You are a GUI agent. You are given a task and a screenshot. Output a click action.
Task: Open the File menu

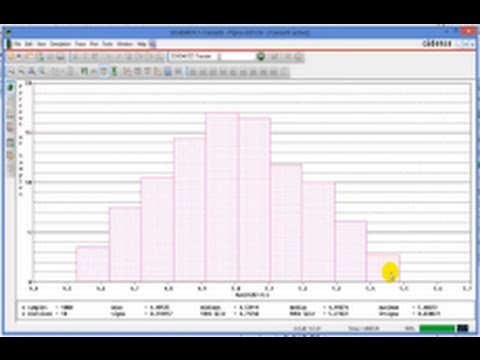18,44
